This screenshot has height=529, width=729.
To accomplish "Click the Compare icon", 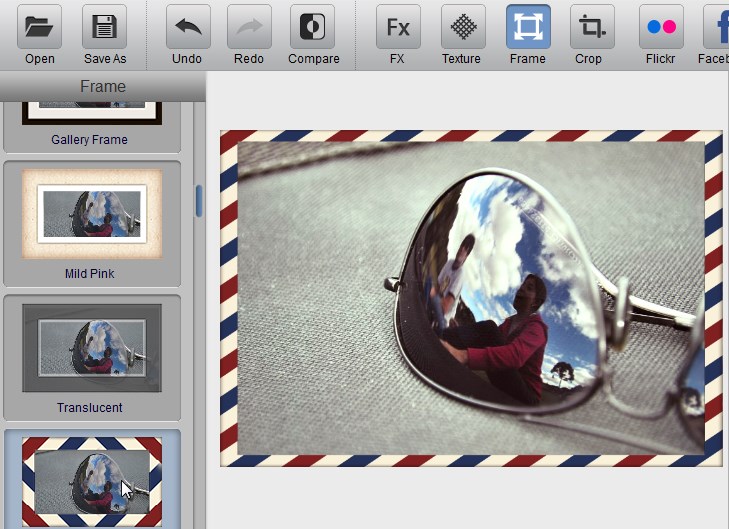I will pyautogui.click(x=312, y=26).
